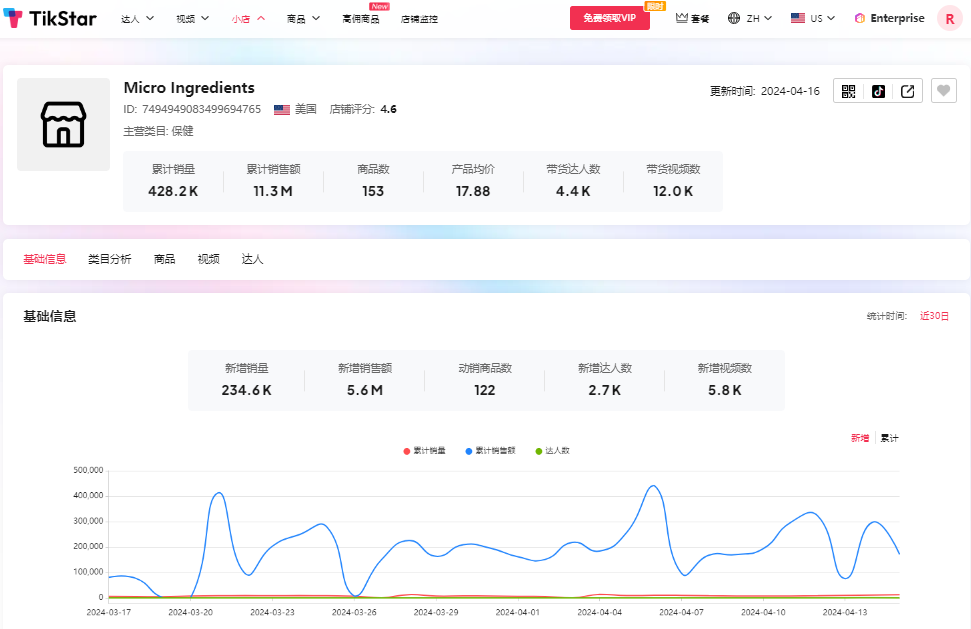Click the 主营类目: 保健 label
The height and width of the screenshot is (629, 971).
pos(159,131)
